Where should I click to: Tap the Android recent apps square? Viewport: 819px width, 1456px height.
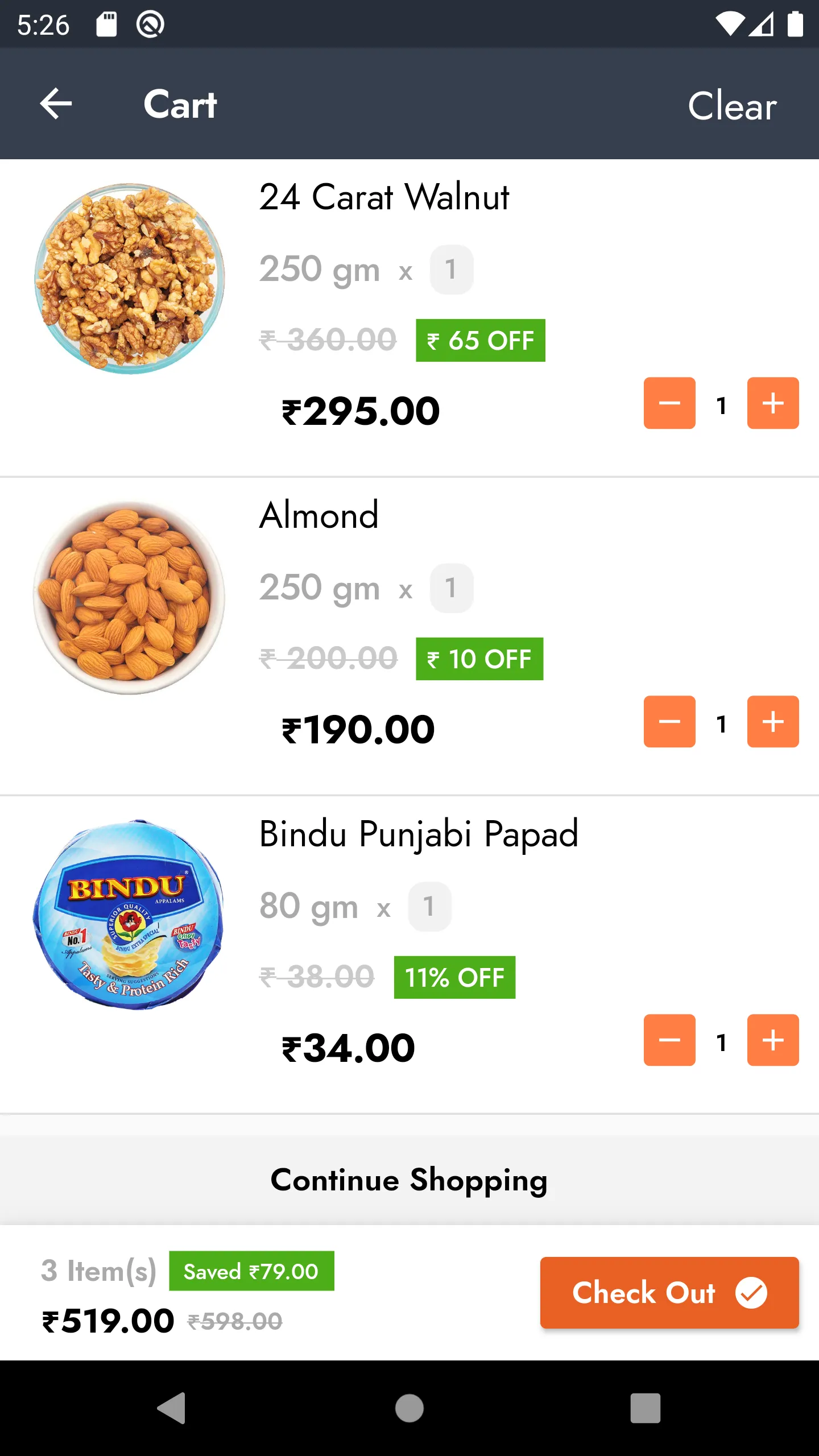(x=646, y=1408)
